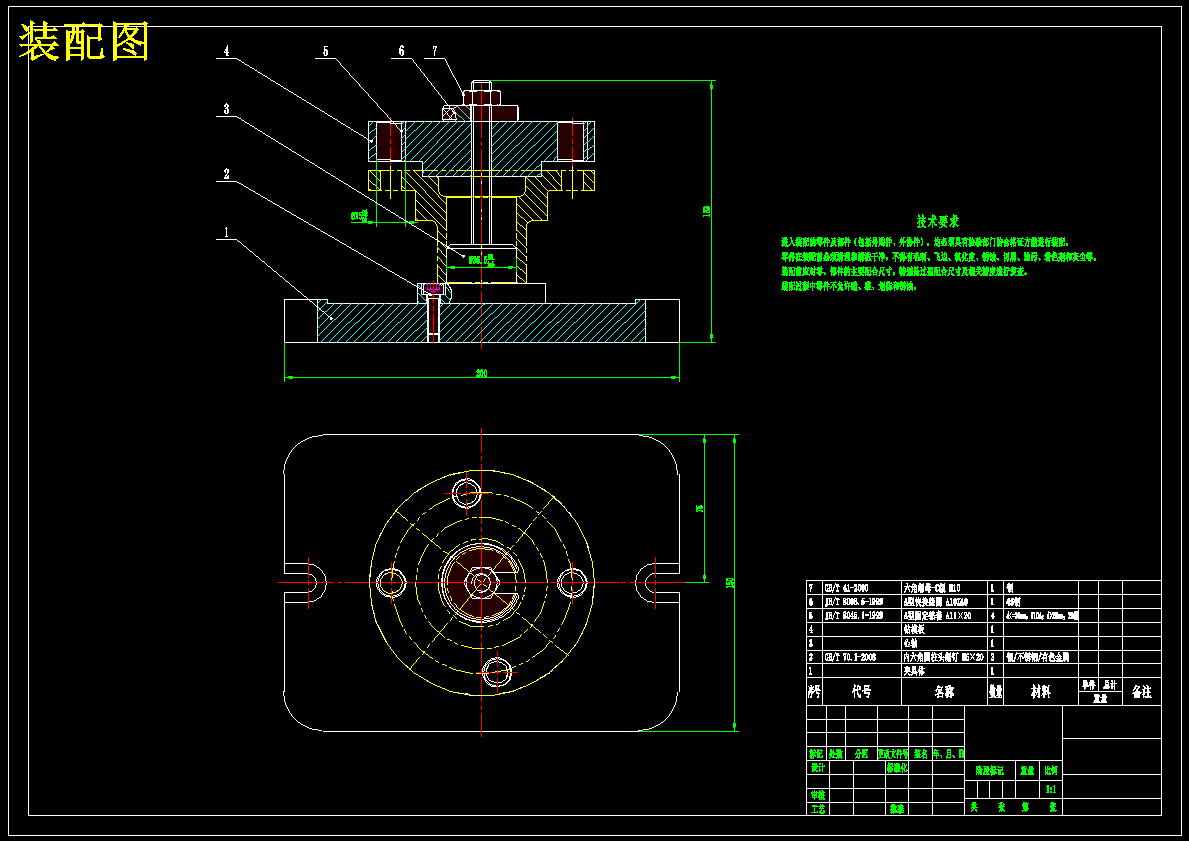Select part callout number 2 label

point(226,174)
